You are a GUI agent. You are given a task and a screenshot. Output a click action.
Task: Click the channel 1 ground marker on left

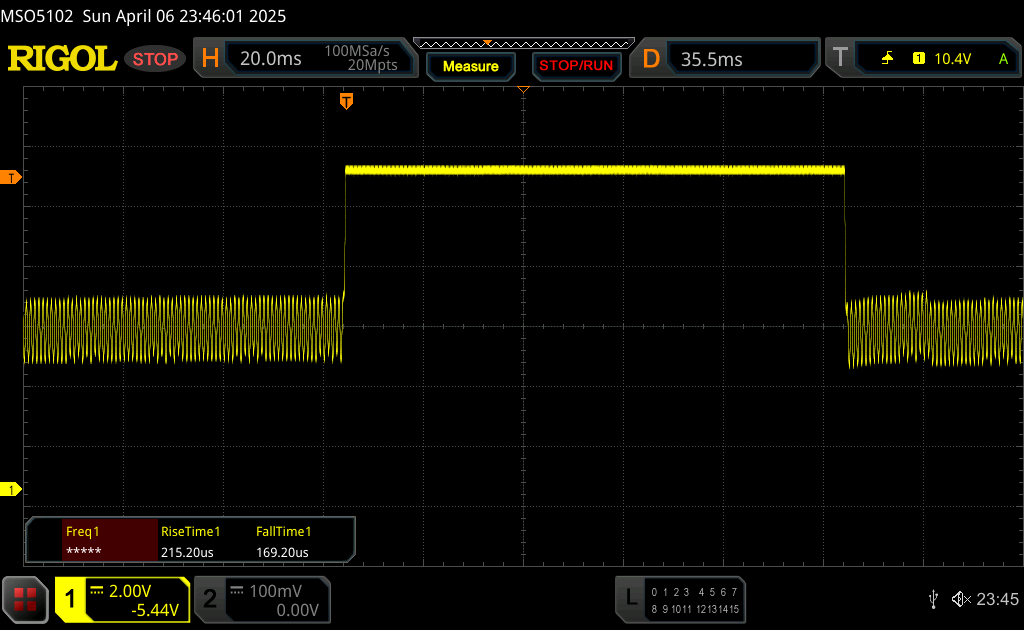point(10,489)
